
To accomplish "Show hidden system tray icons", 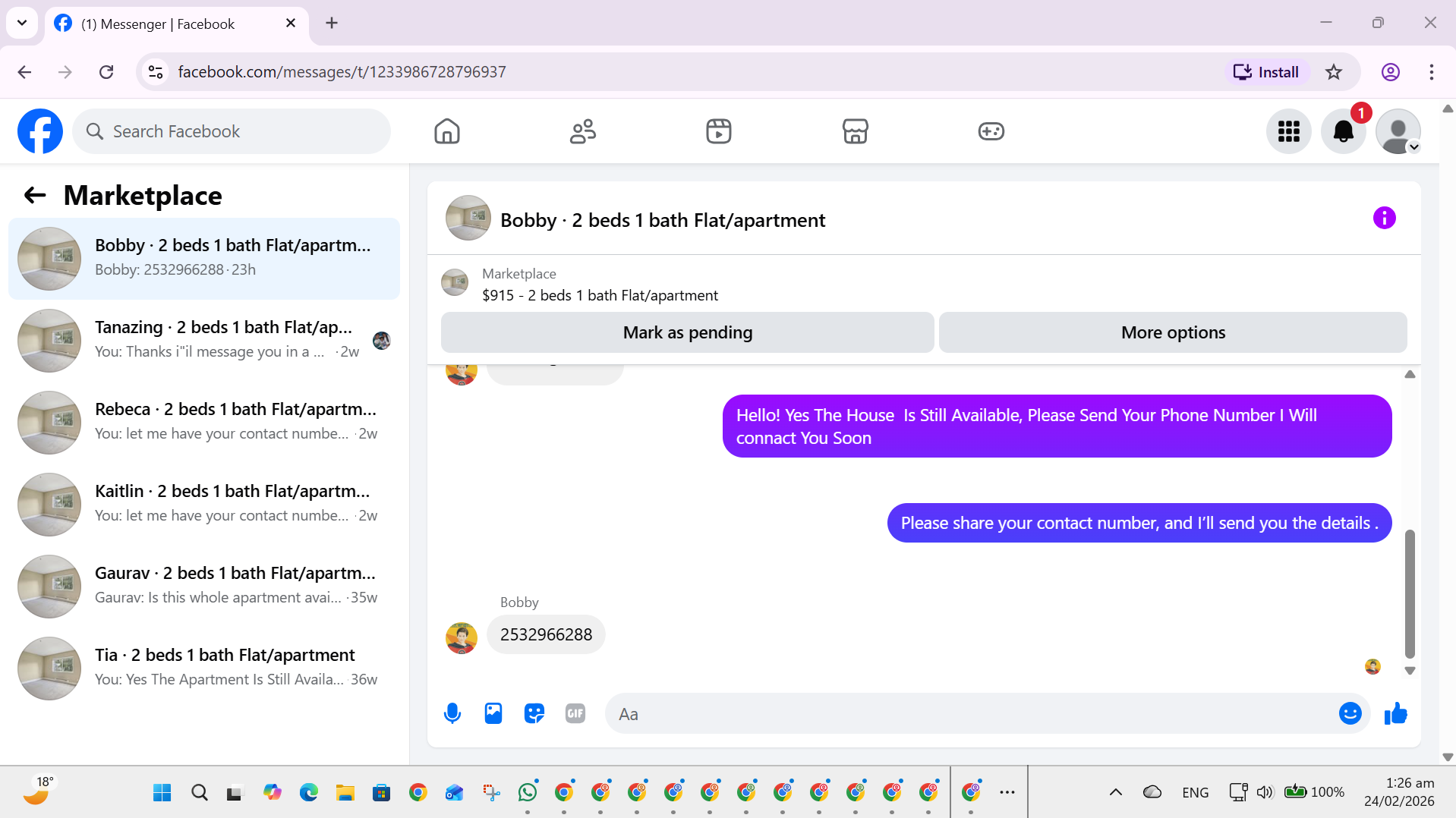I will coord(1115,792).
